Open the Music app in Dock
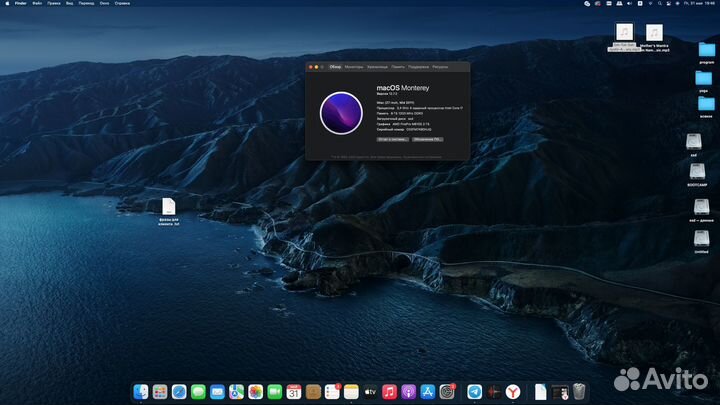Image resolution: width=720 pixels, height=405 pixels. tap(389, 392)
